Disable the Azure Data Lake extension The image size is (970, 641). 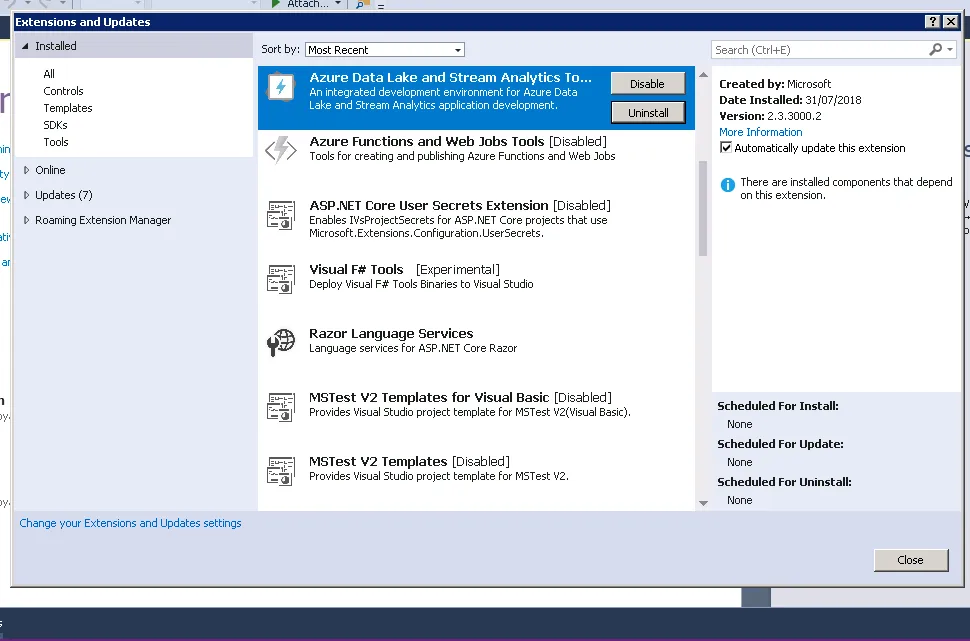pos(647,84)
